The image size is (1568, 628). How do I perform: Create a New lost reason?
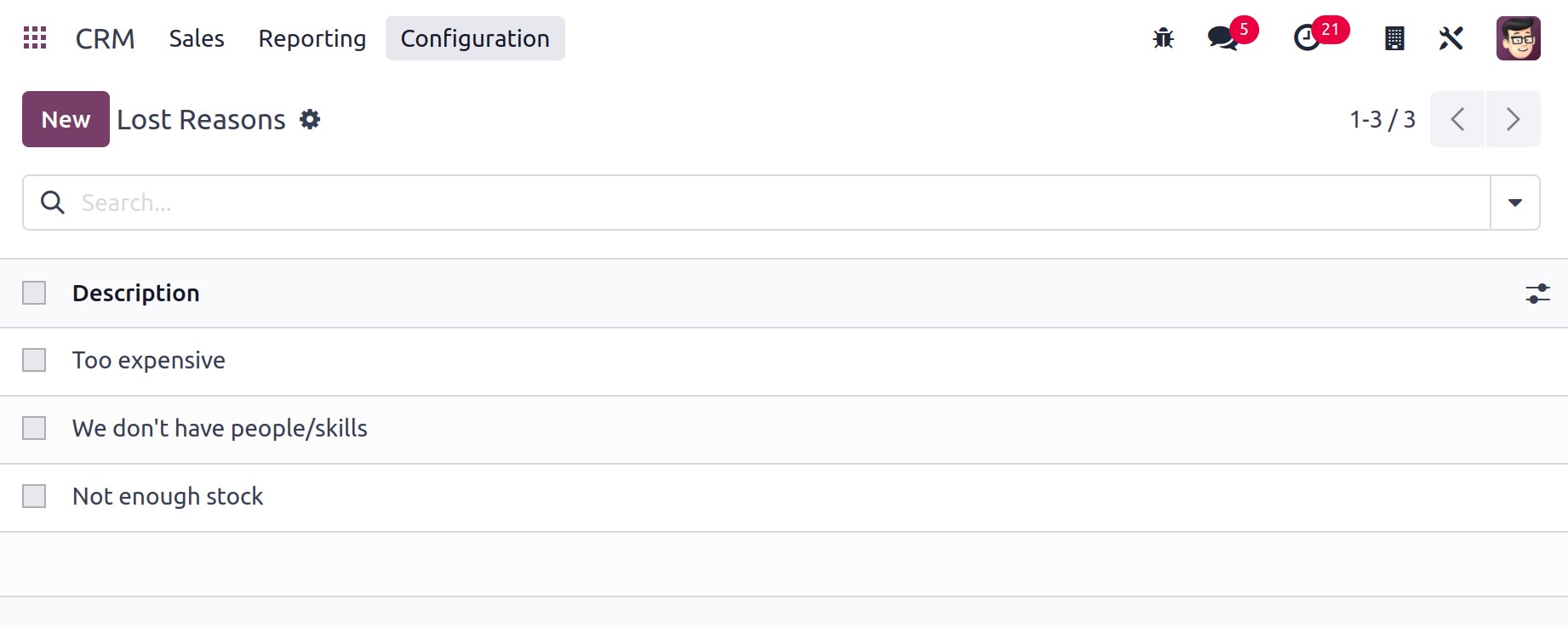[66, 119]
